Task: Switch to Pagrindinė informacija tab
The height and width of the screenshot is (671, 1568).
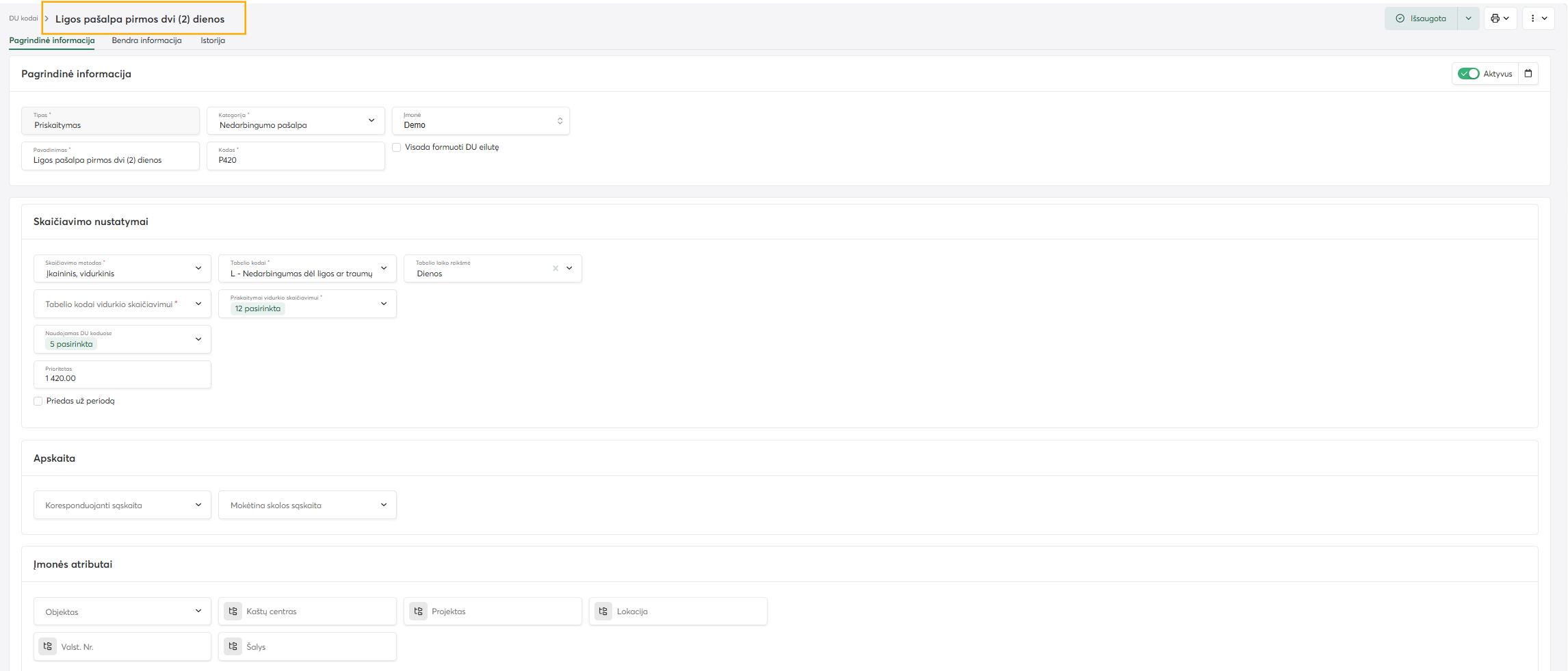Action: click(x=52, y=40)
